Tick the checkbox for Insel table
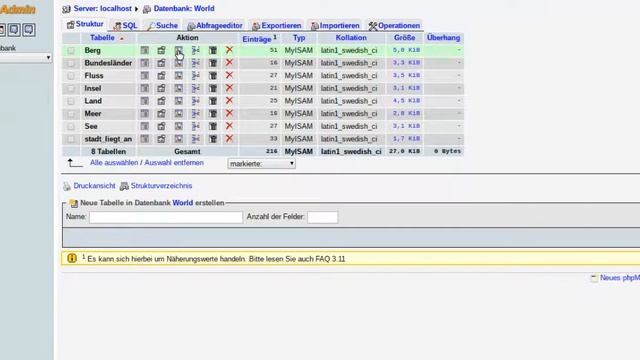The image size is (640, 360). tap(71, 89)
